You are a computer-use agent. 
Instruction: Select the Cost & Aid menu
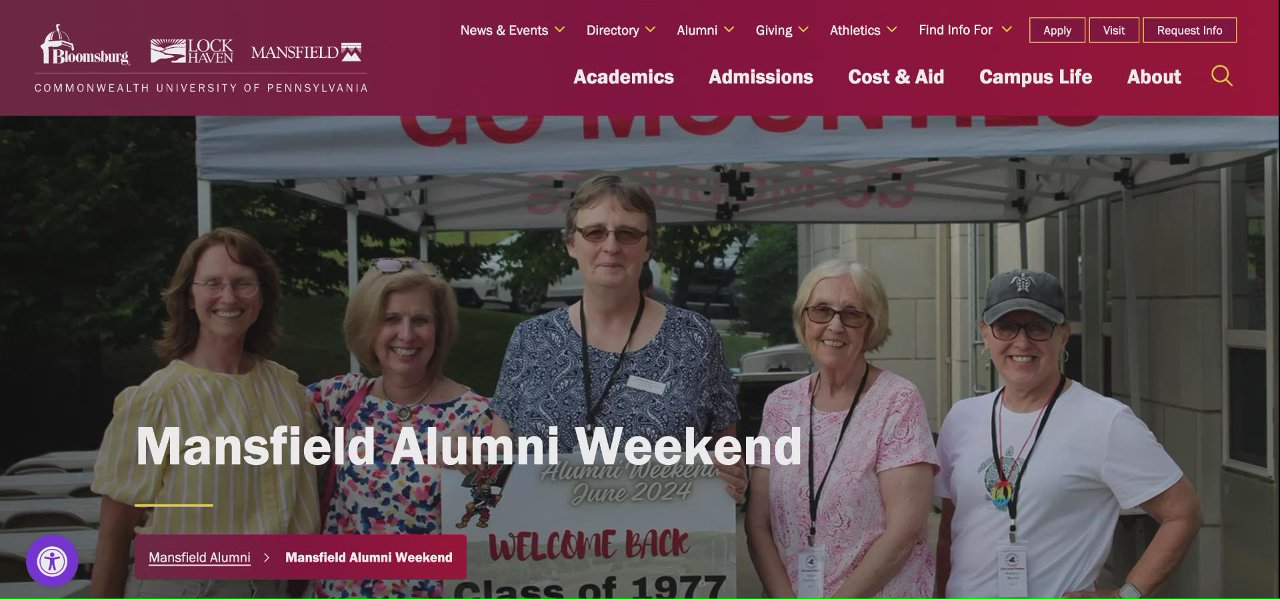[896, 77]
